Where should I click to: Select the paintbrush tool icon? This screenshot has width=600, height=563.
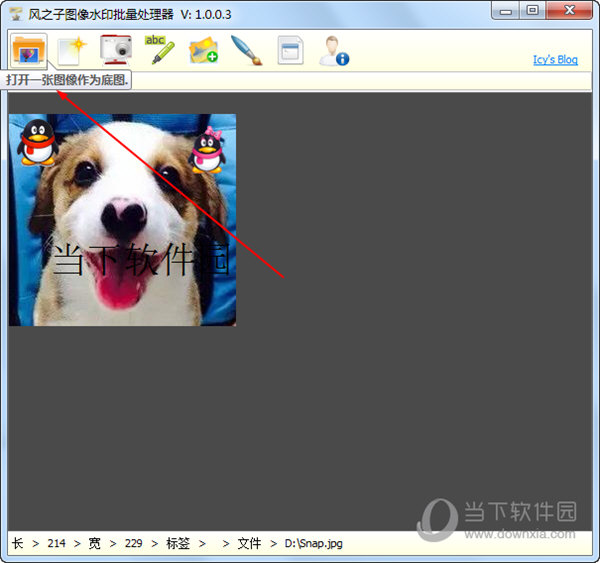[x=246, y=49]
